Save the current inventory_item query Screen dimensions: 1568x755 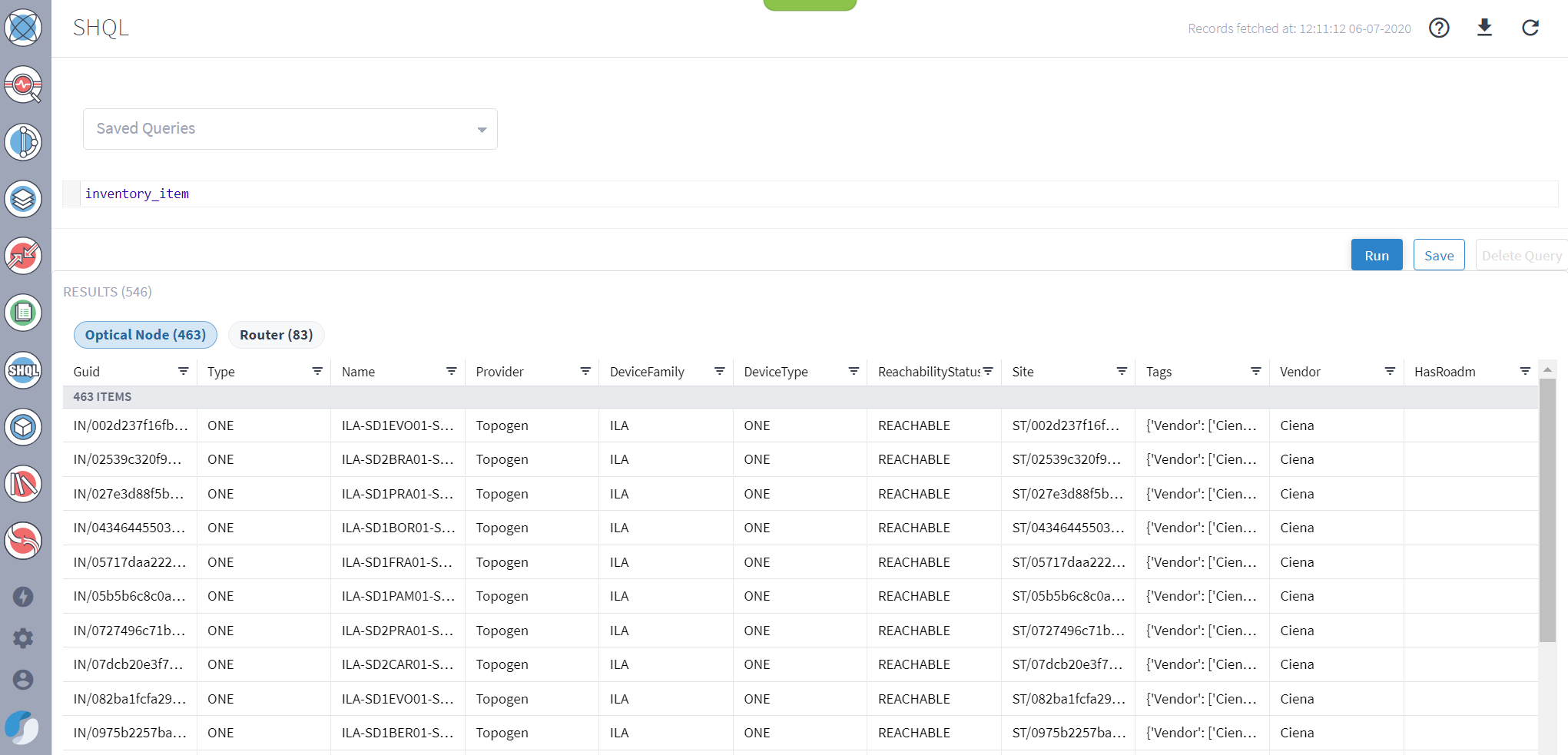click(1438, 254)
